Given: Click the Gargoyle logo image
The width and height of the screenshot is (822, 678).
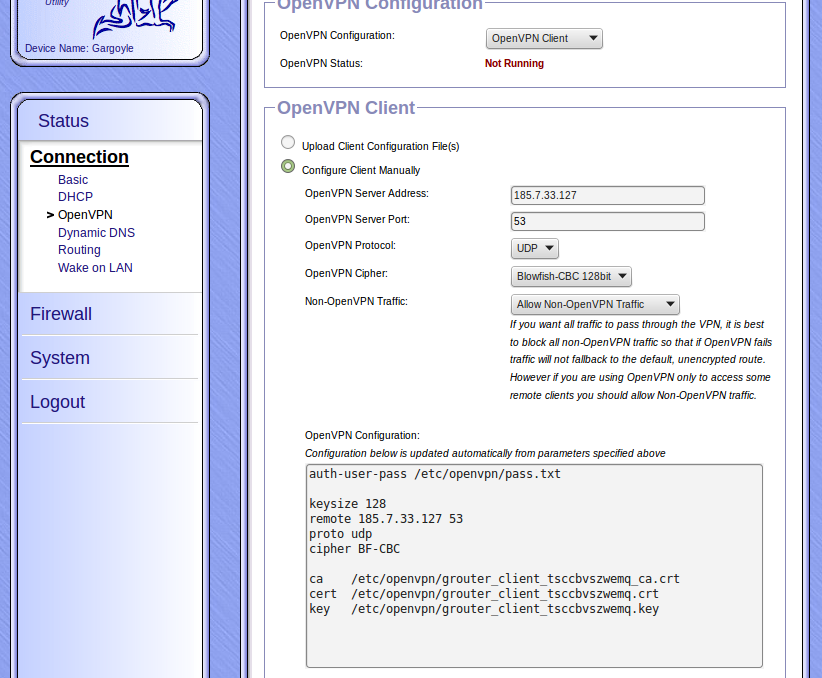Looking at the screenshot, I should [135, 19].
